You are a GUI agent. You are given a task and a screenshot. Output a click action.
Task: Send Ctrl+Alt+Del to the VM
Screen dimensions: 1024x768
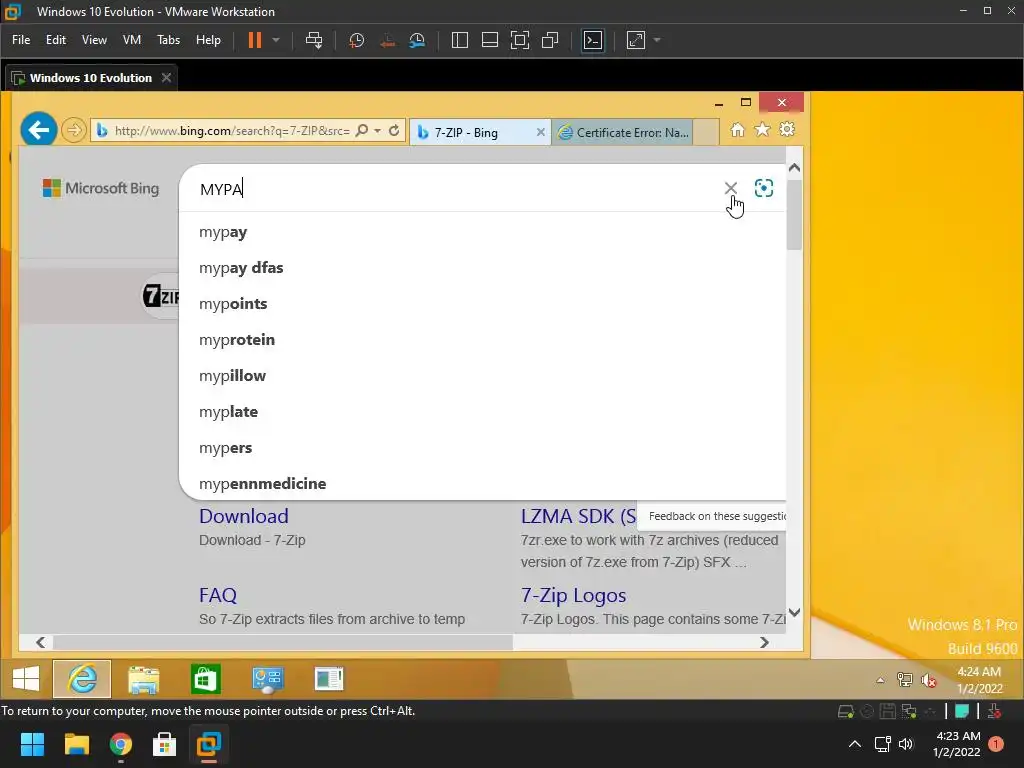[314, 40]
